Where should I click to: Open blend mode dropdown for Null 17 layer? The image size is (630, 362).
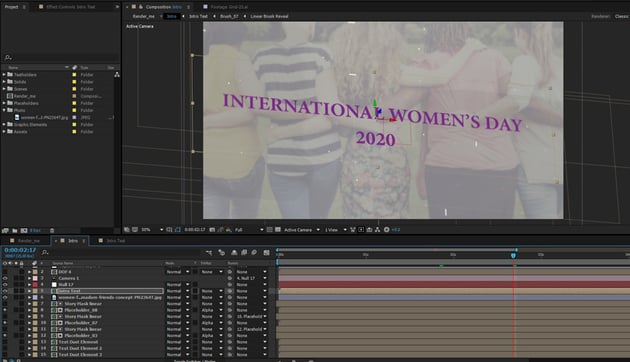point(178,284)
